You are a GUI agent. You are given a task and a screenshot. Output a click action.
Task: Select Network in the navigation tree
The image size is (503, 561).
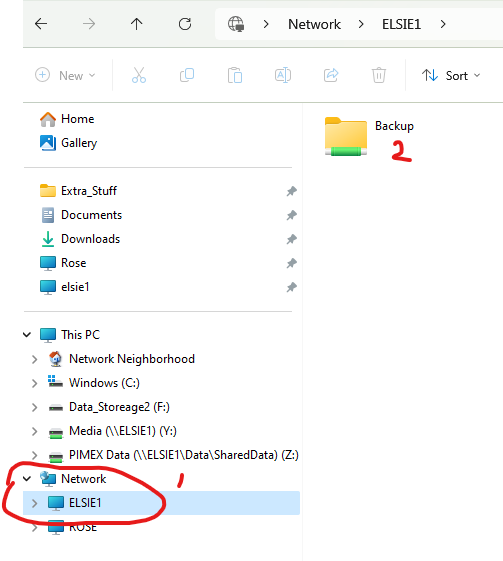73,479
